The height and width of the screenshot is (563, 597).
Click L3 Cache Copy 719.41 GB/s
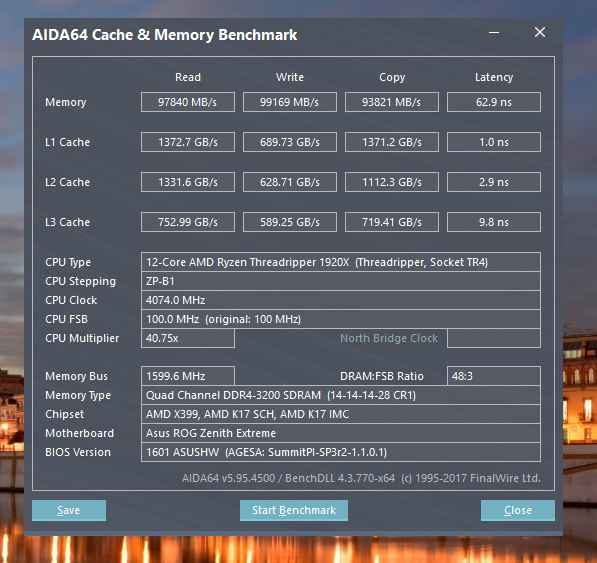(x=392, y=222)
